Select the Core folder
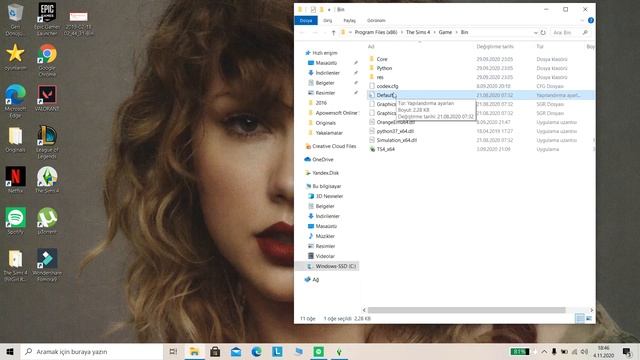Viewport: 640px width, 360px height. pos(382,59)
